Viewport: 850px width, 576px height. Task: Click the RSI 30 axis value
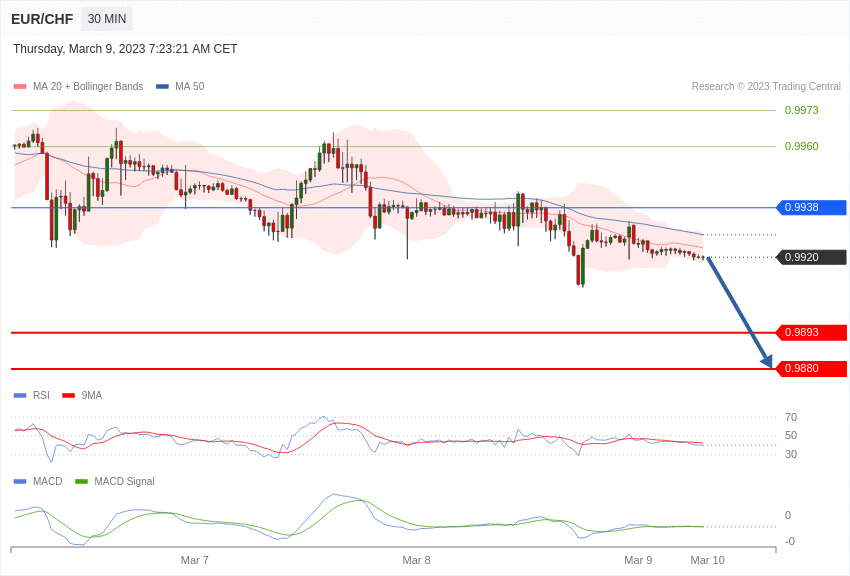pos(791,455)
